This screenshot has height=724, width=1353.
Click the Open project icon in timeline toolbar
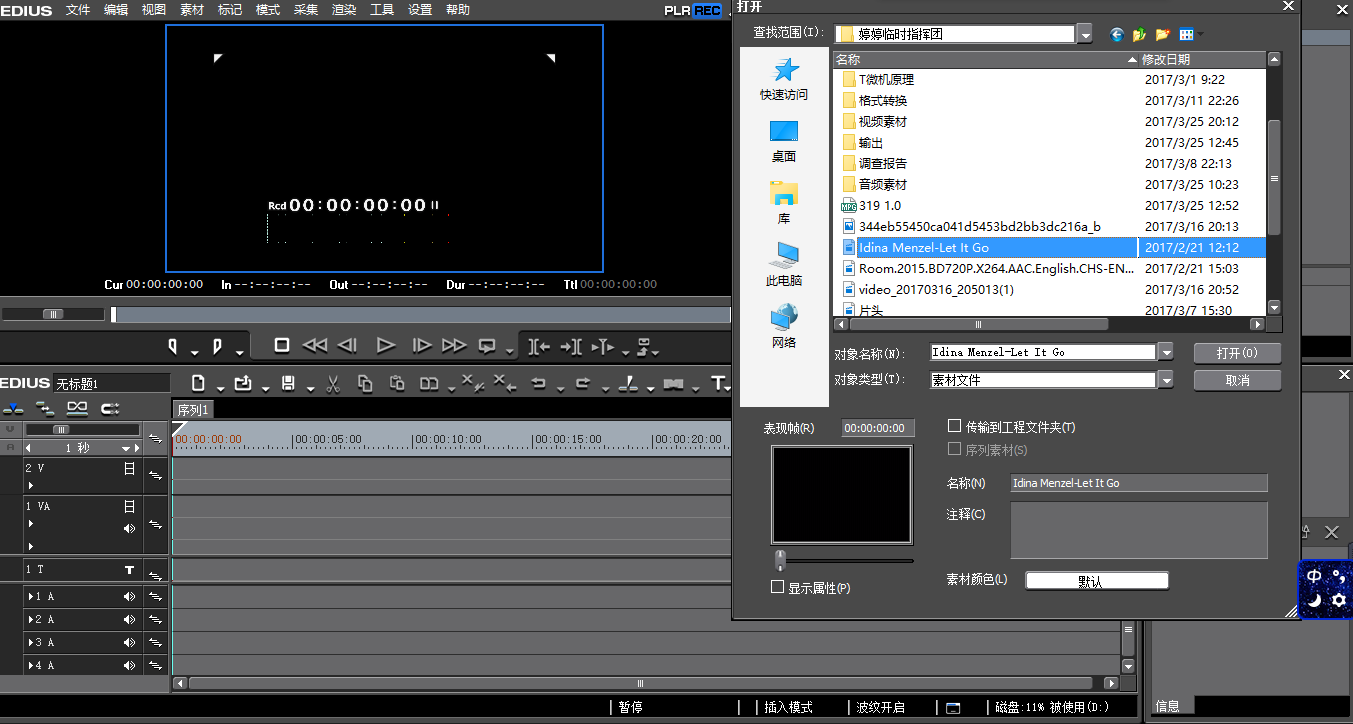click(243, 383)
